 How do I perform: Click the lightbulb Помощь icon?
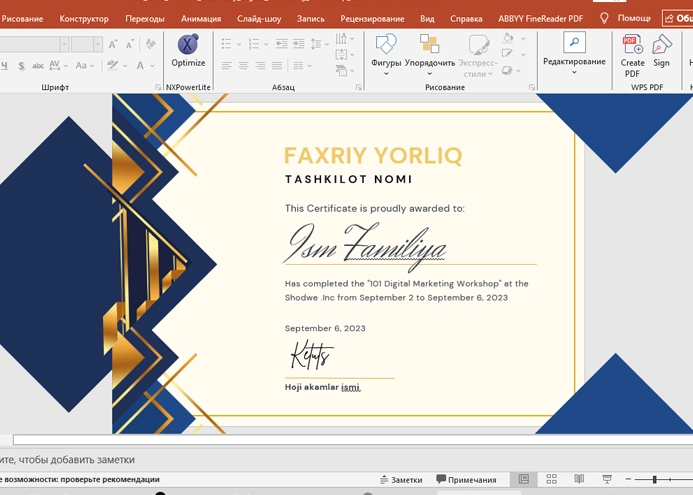(604, 18)
